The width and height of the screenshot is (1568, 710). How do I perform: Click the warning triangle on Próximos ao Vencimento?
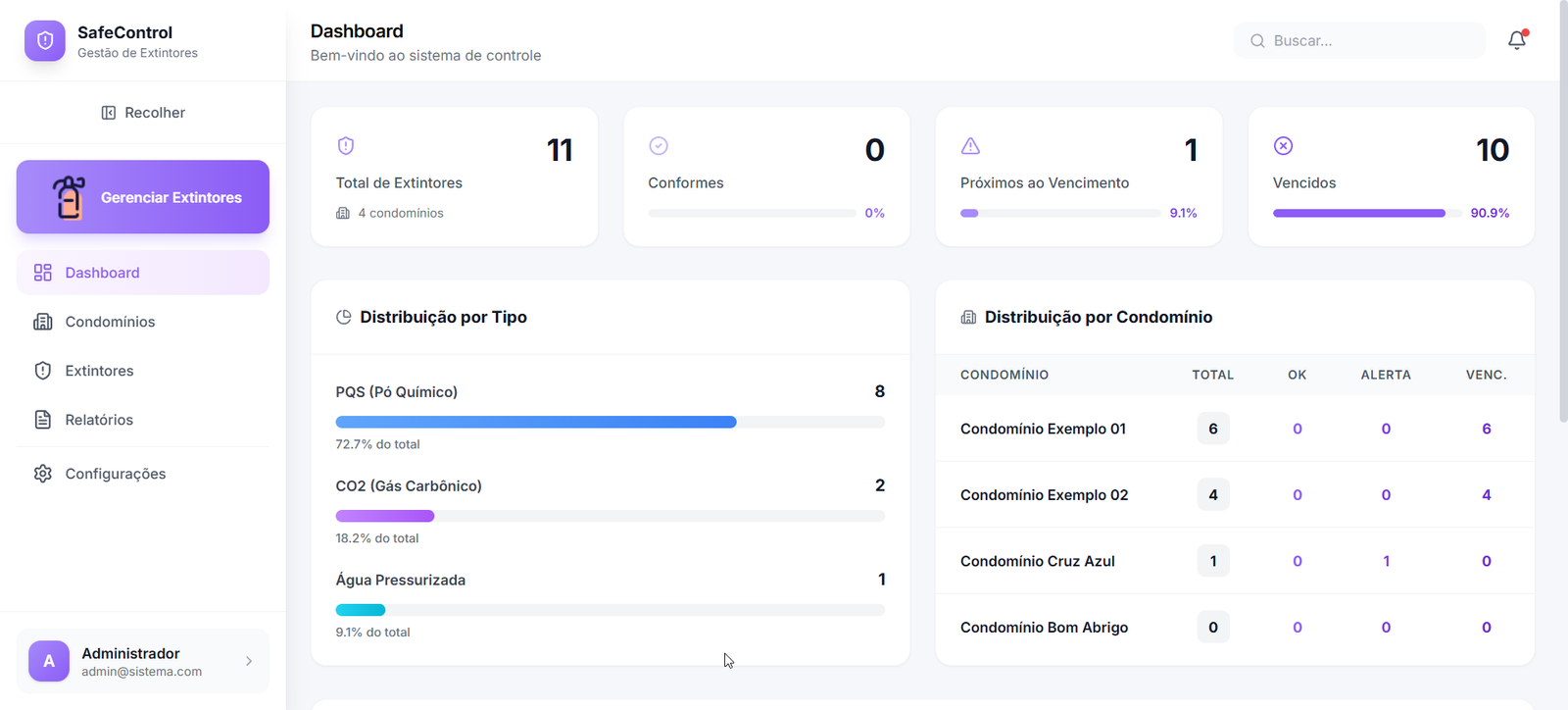(x=970, y=146)
